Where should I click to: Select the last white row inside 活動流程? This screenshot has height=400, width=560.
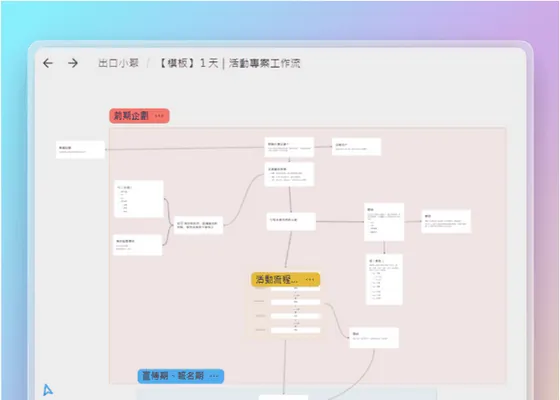click(x=295, y=330)
